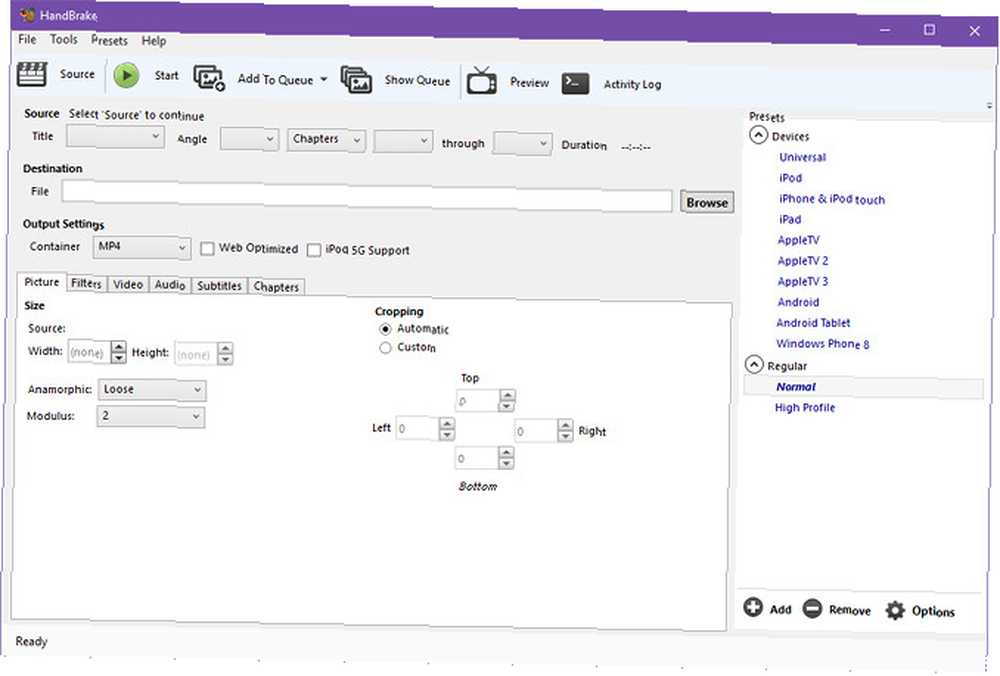
Task: Switch to the Filters tab
Action: point(86,284)
